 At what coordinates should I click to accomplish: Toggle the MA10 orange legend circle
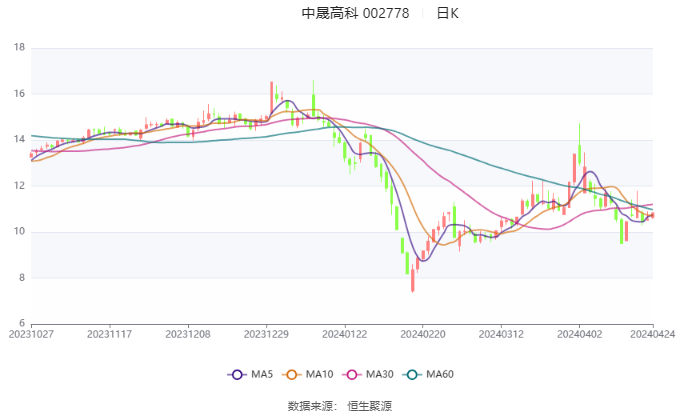(291, 374)
